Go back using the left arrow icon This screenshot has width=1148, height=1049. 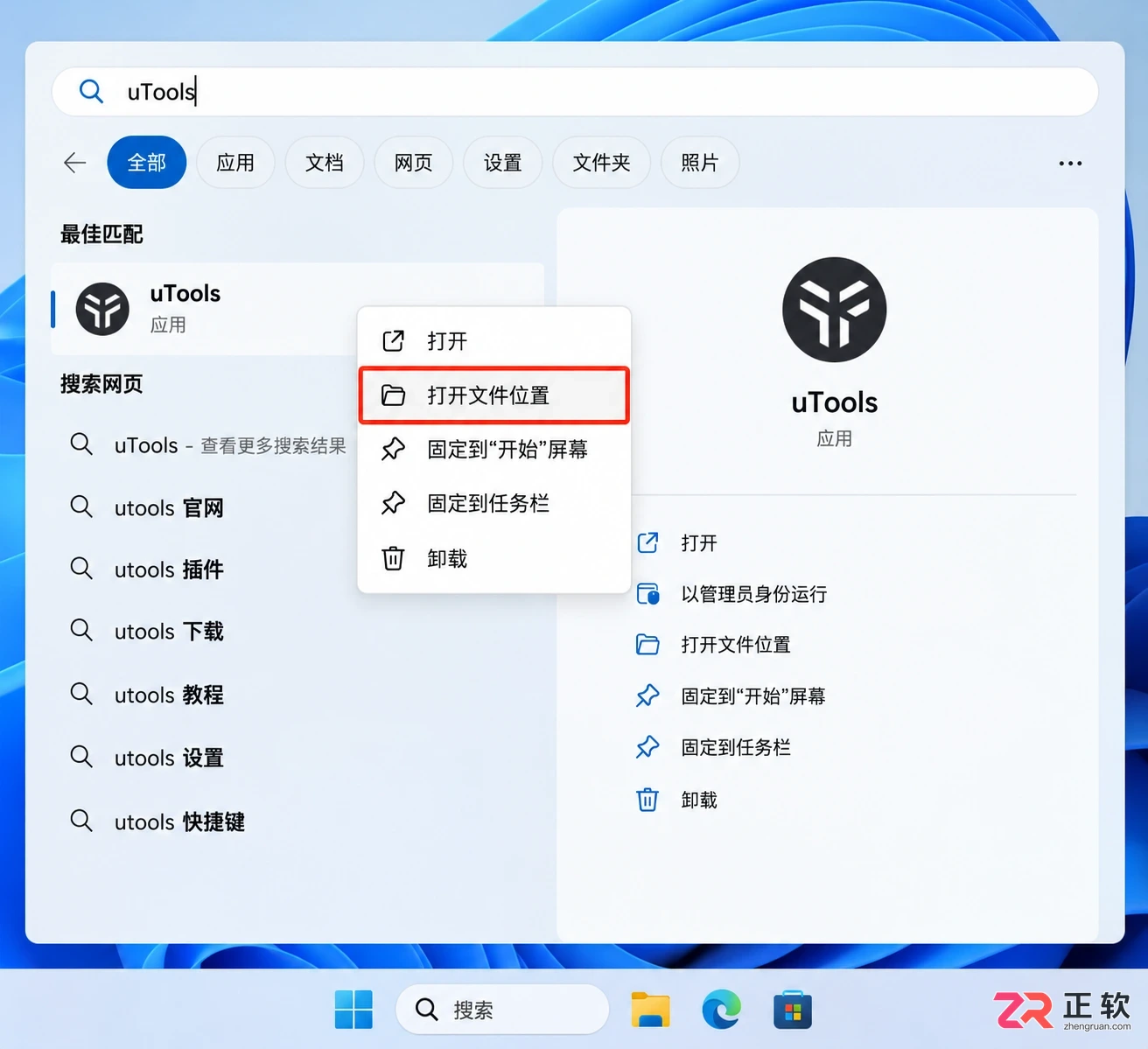tap(75, 163)
